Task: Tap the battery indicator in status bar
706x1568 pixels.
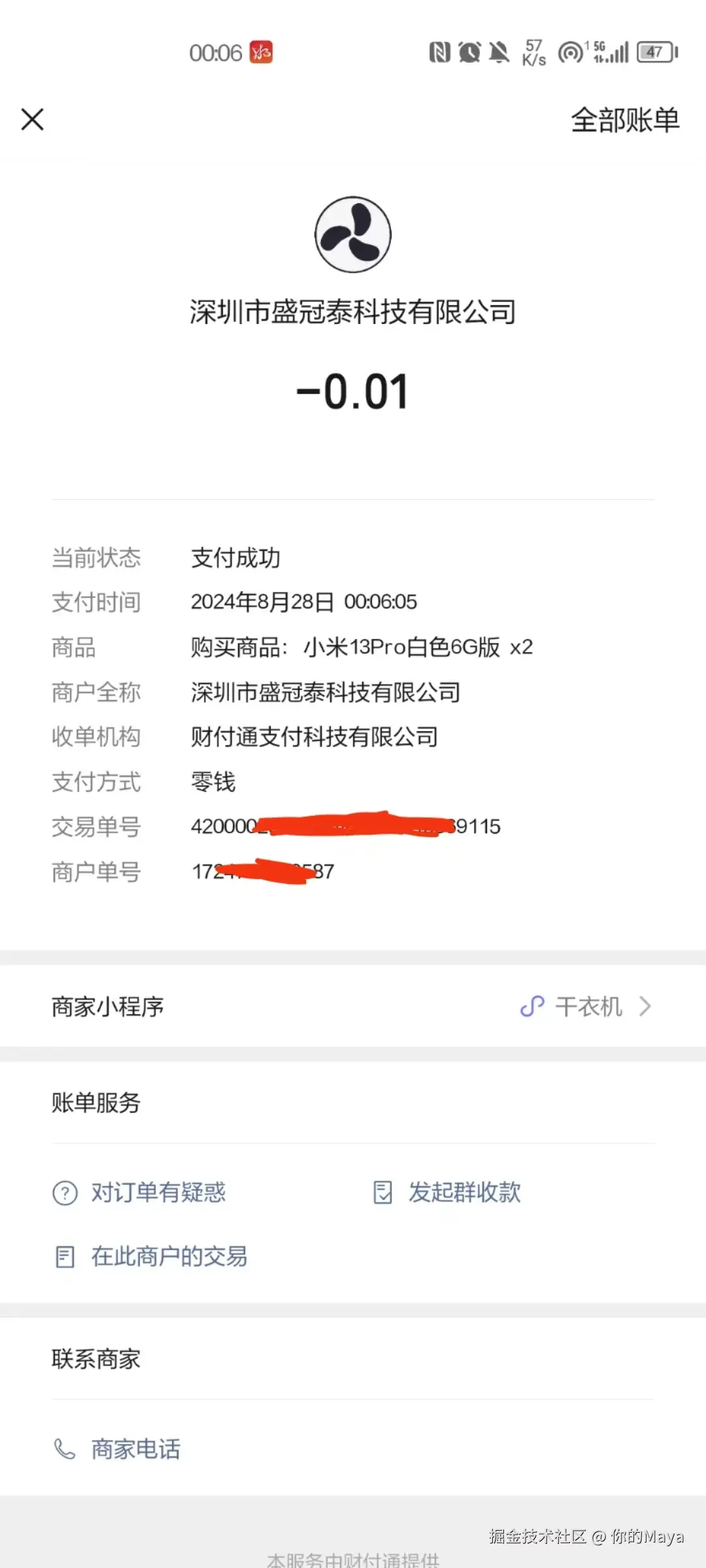Action: (658, 52)
